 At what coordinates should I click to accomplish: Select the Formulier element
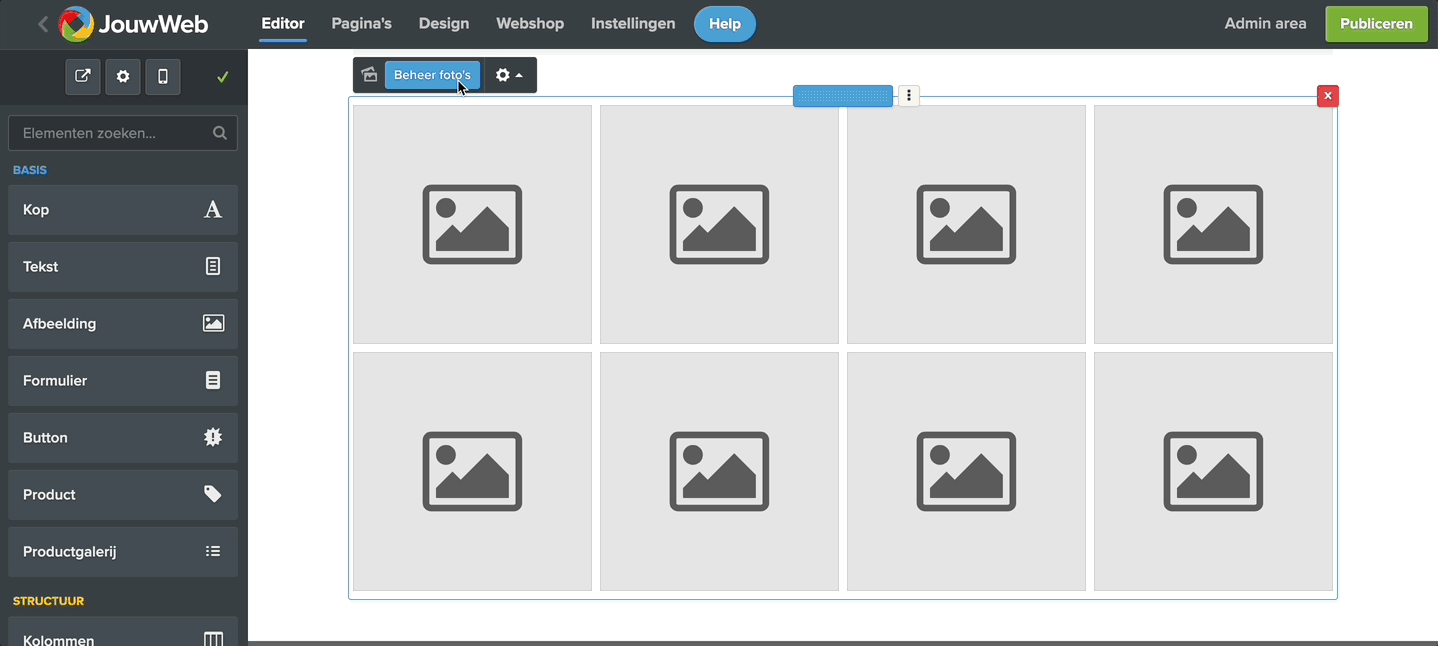[x=123, y=381]
